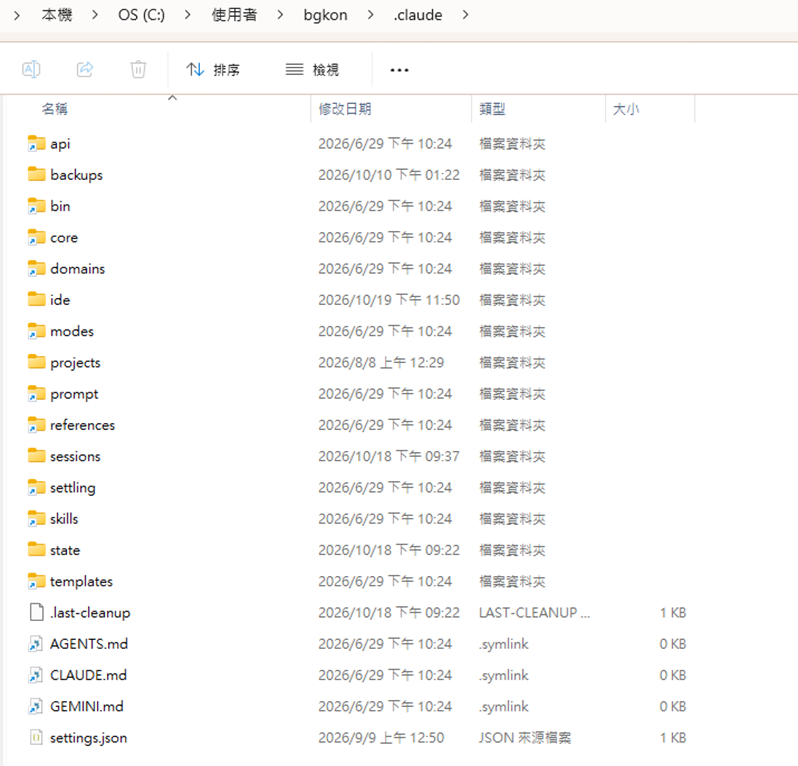Click the templates folder name
This screenshot has height=766, width=798.
tap(81, 582)
